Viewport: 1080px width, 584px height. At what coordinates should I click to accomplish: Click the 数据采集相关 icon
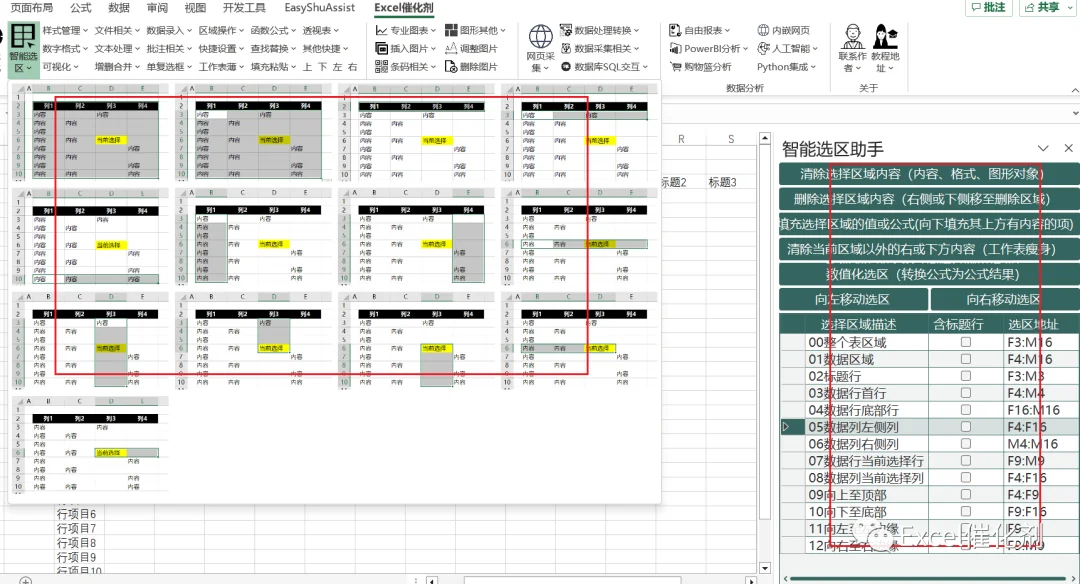[x=566, y=48]
